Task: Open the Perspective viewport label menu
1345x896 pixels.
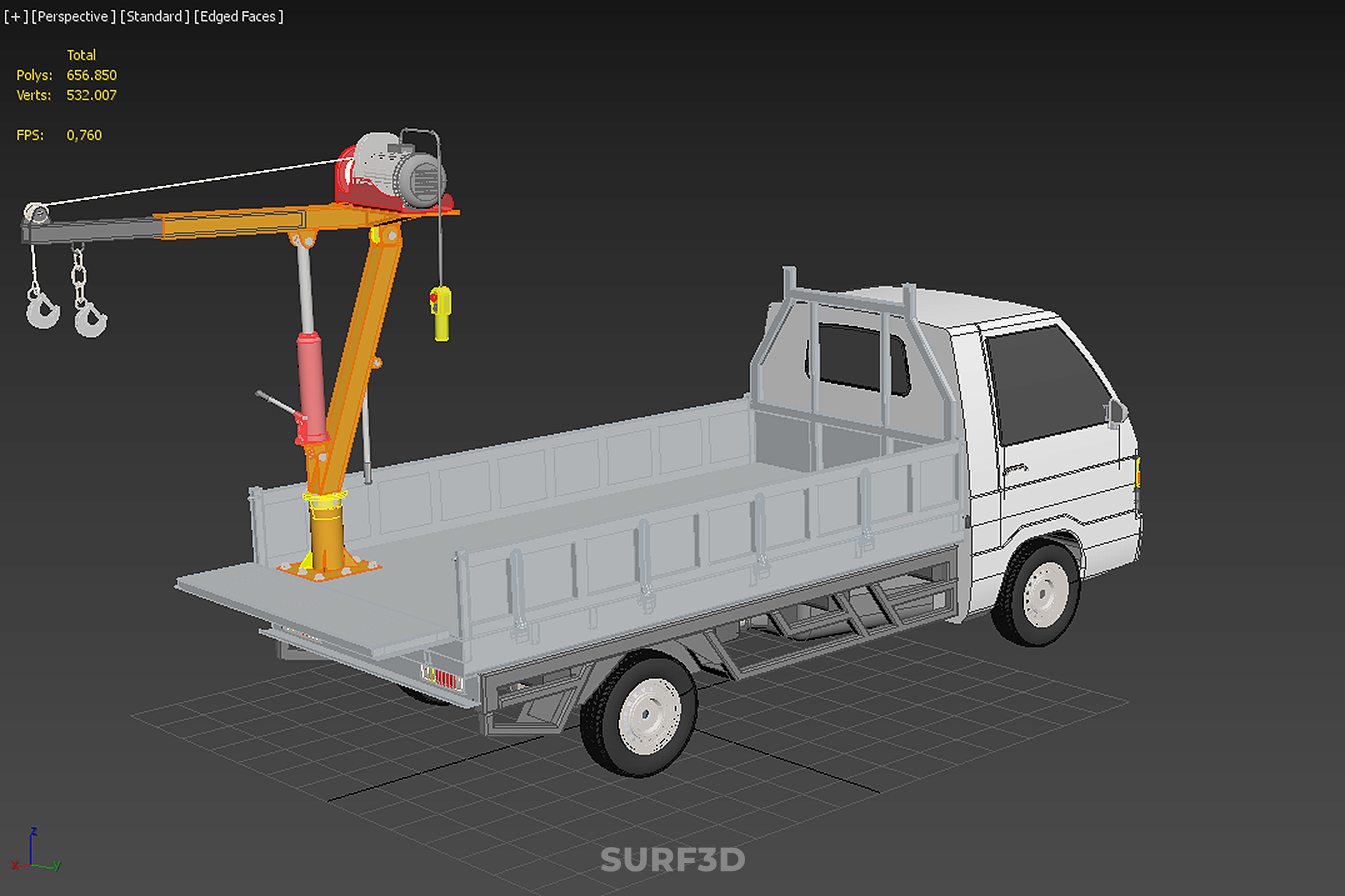Action: [74, 16]
